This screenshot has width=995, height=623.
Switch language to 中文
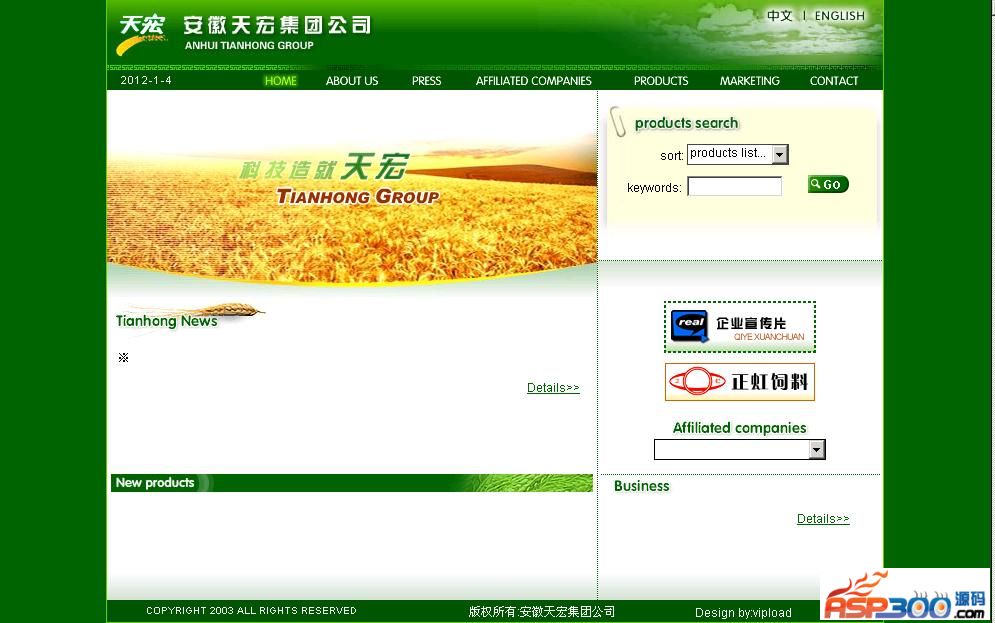779,15
